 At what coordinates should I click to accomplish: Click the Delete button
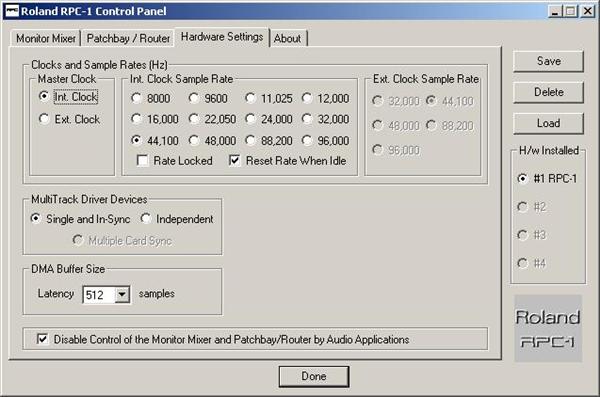click(548, 92)
